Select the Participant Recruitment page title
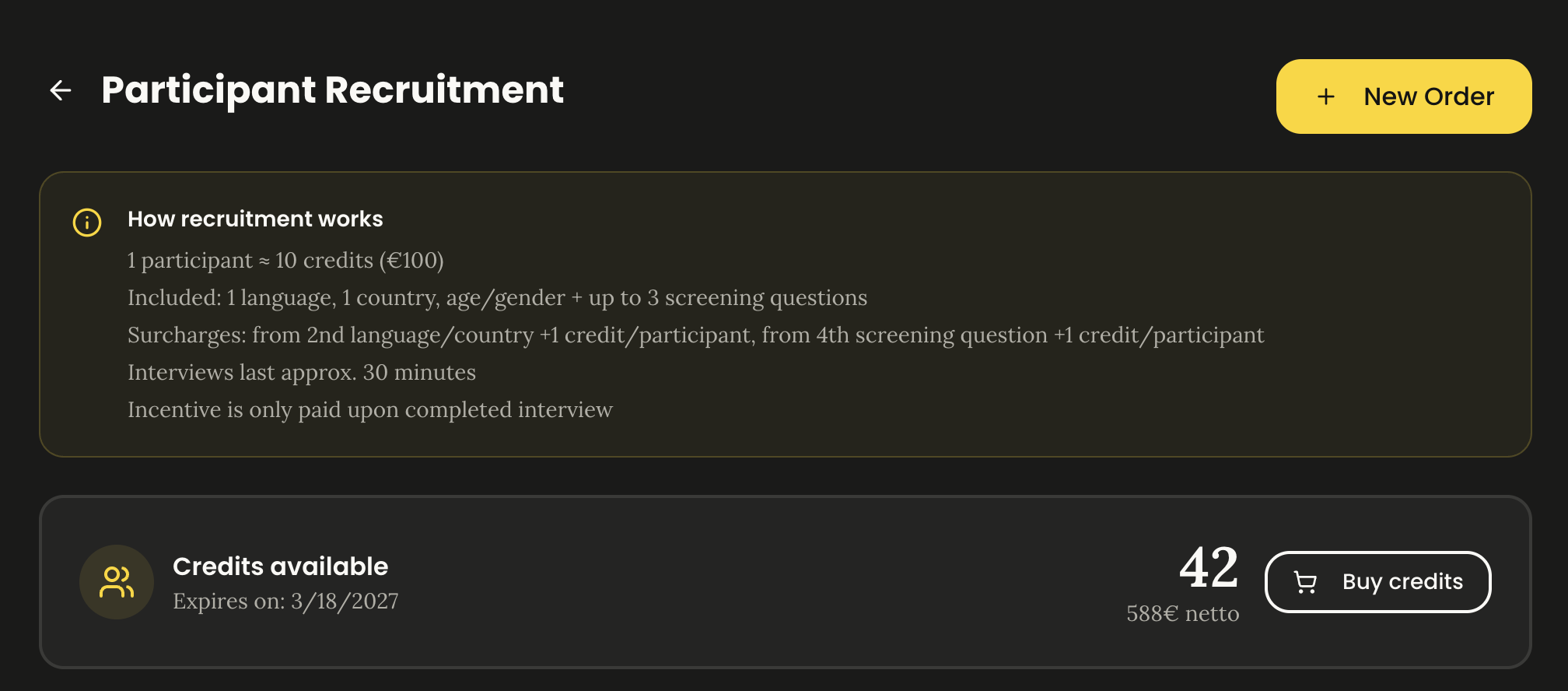The width and height of the screenshot is (1568, 691). click(332, 90)
